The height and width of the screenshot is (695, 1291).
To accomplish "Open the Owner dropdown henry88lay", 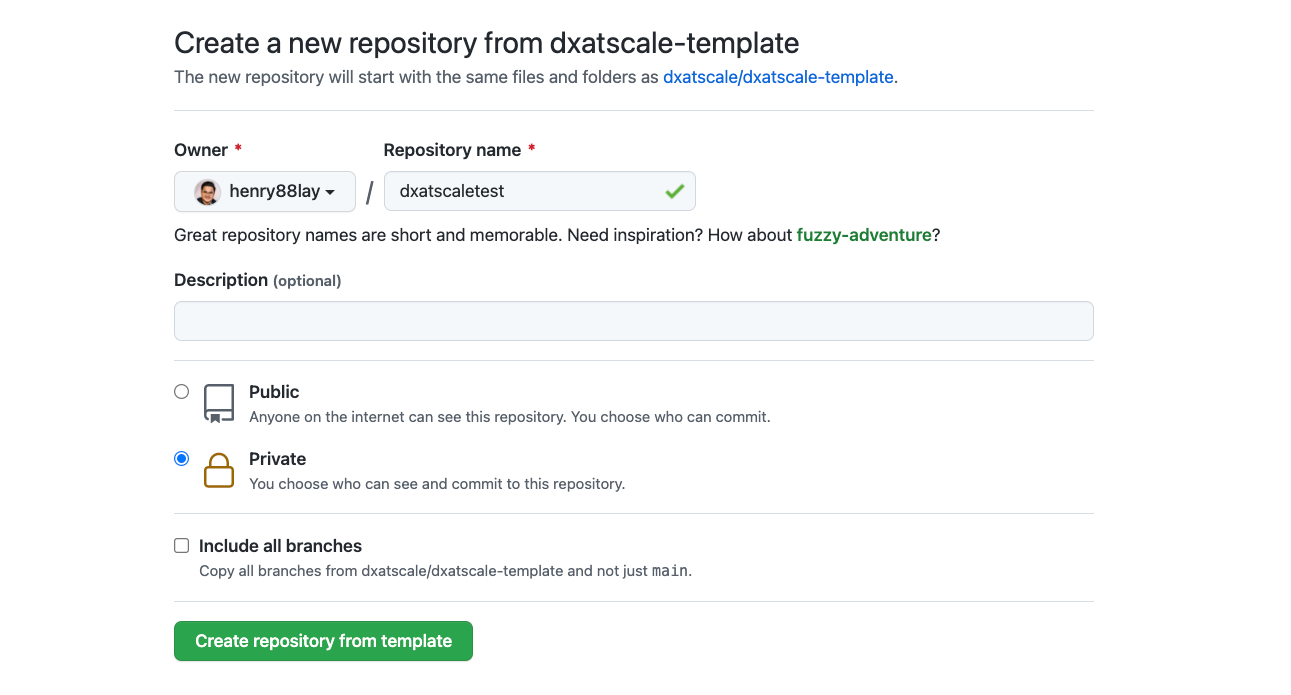I will click(265, 191).
